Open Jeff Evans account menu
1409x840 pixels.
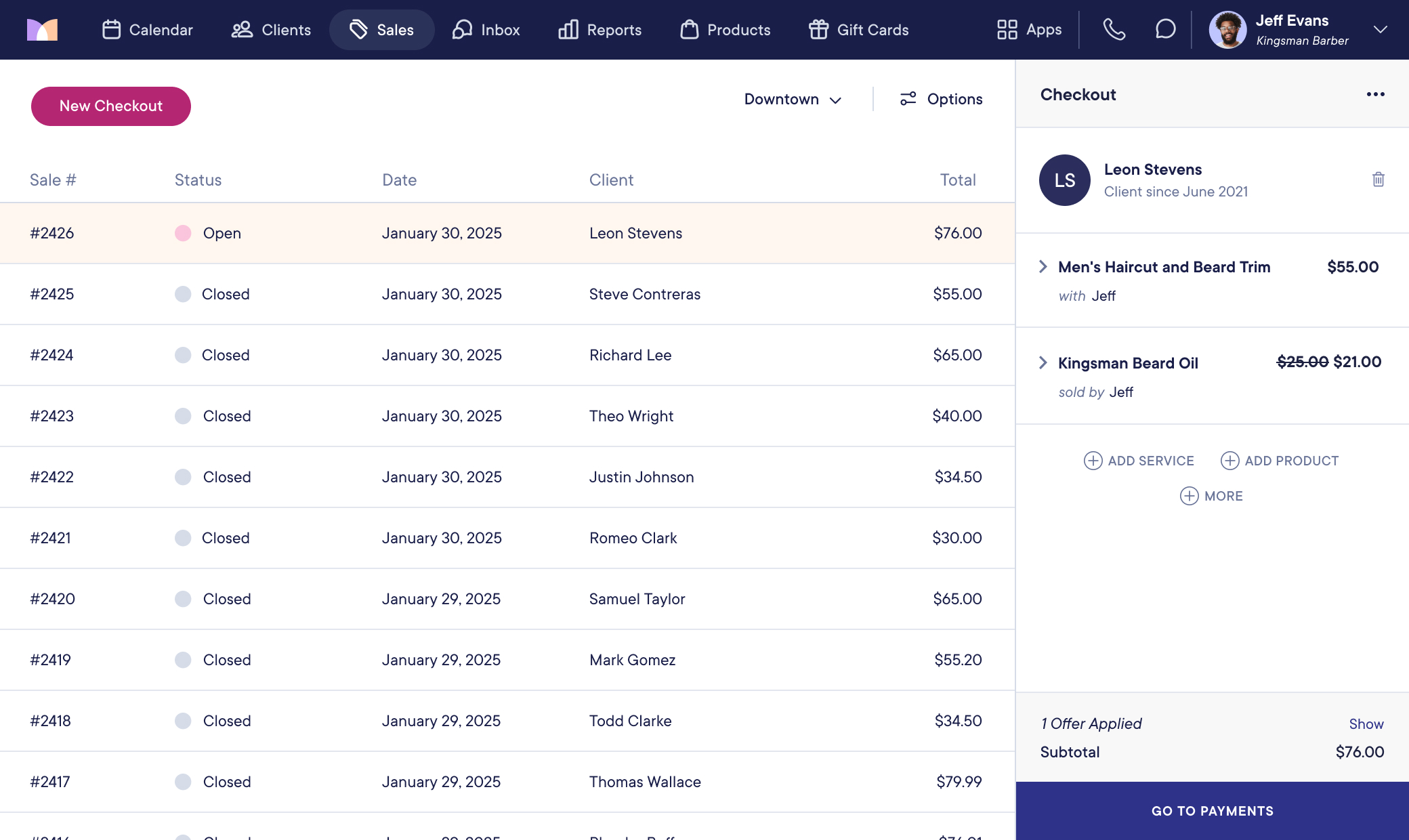1380,30
